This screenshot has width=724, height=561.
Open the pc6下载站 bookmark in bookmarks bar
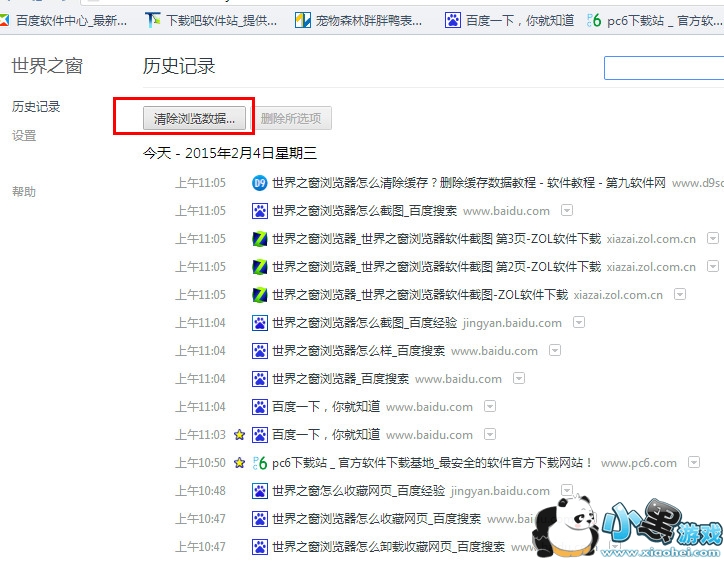point(655,20)
